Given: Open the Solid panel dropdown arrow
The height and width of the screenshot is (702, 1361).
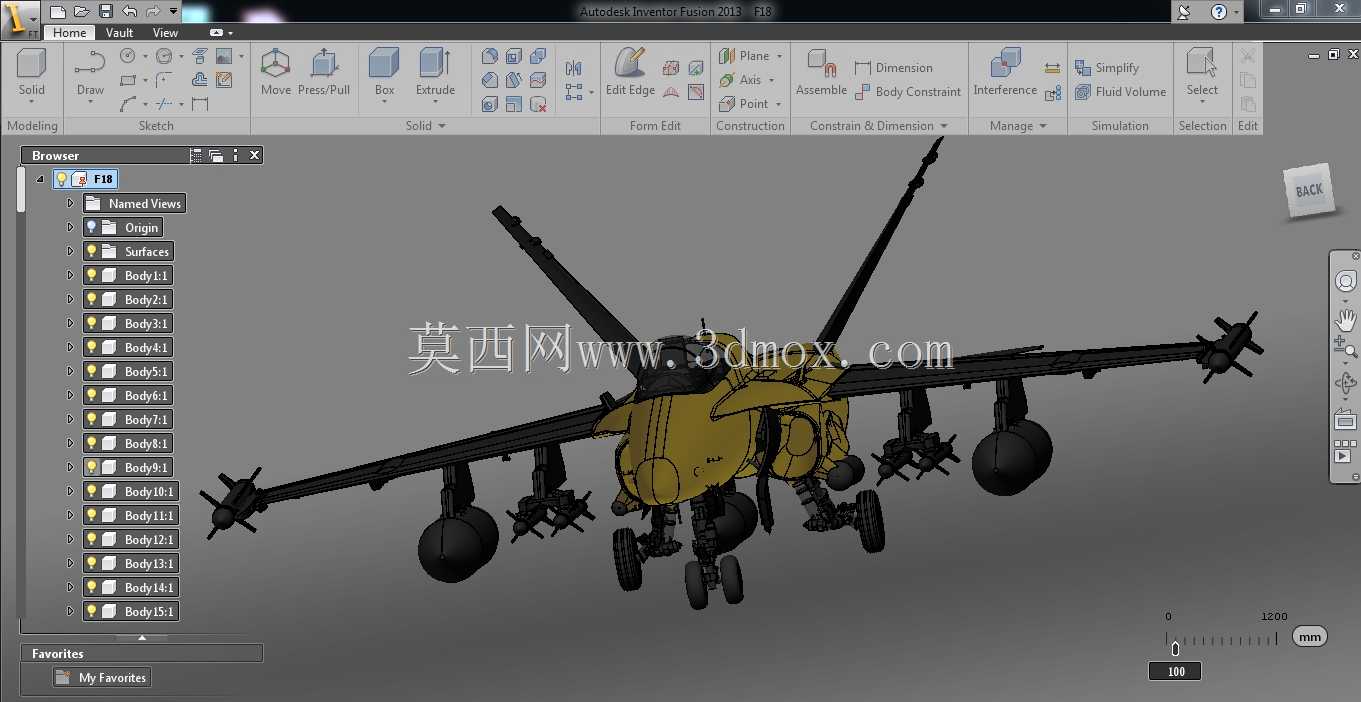Looking at the screenshot, I should coord(442,126).
